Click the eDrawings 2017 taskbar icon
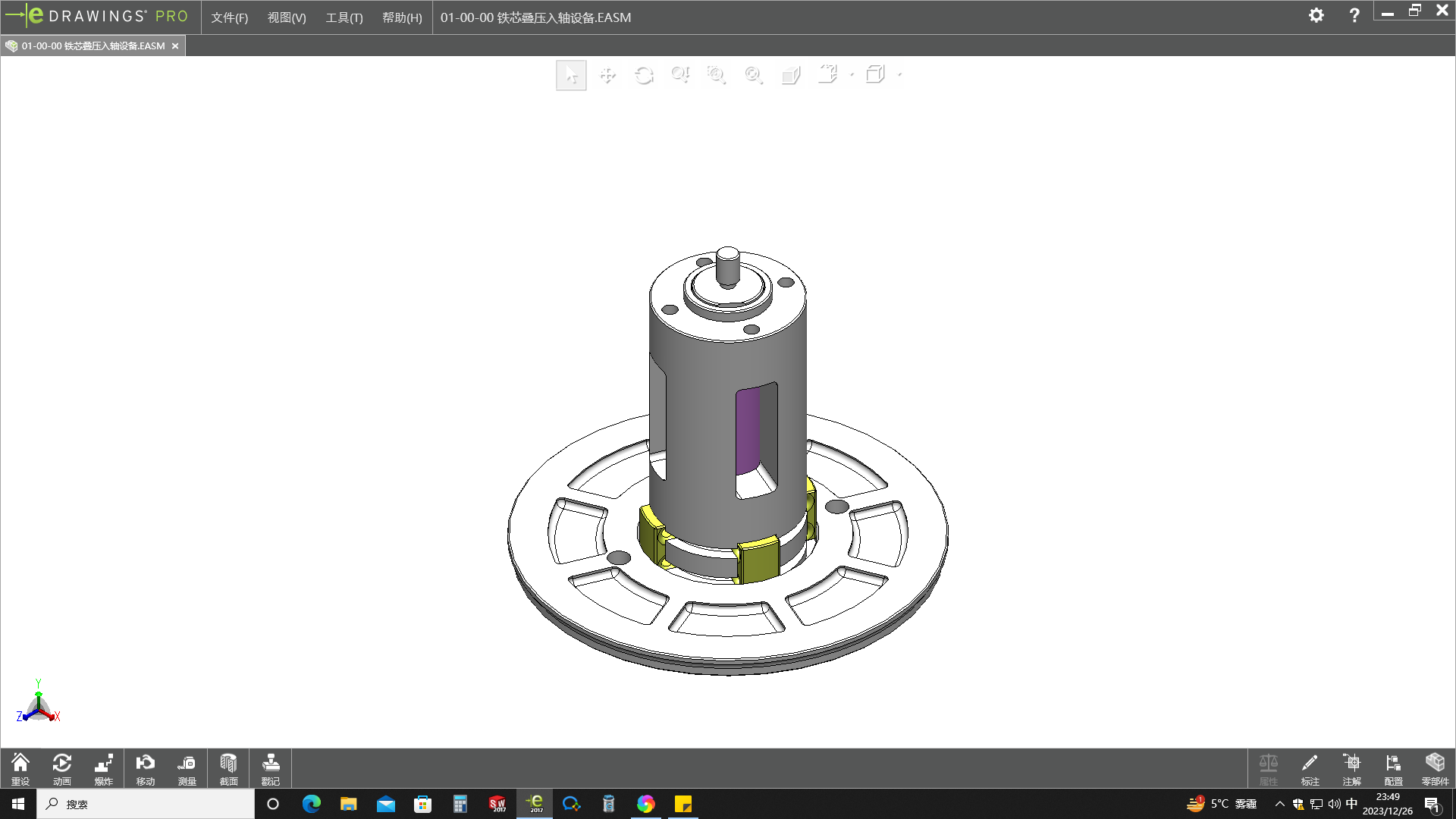 point(535,804)
